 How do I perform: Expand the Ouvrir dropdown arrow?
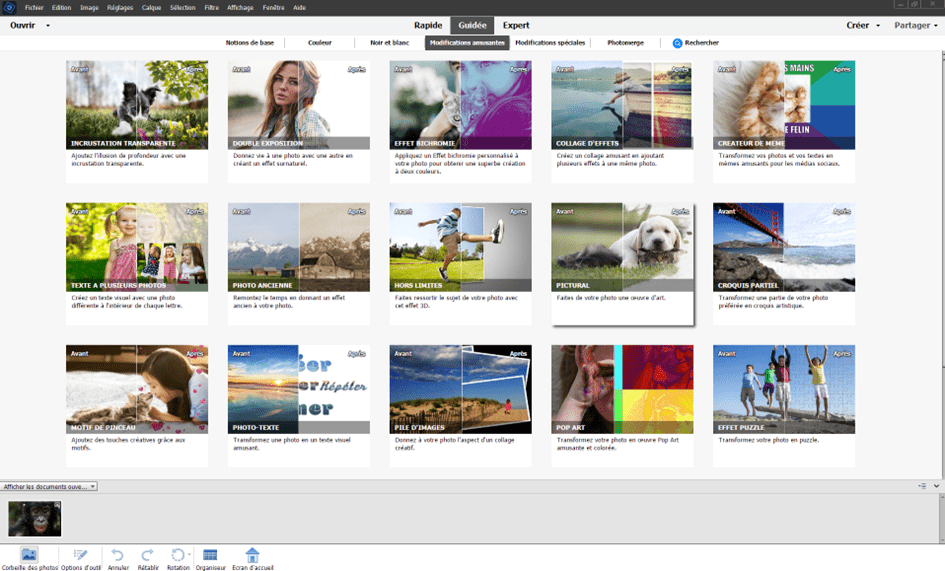click(48, 25)
